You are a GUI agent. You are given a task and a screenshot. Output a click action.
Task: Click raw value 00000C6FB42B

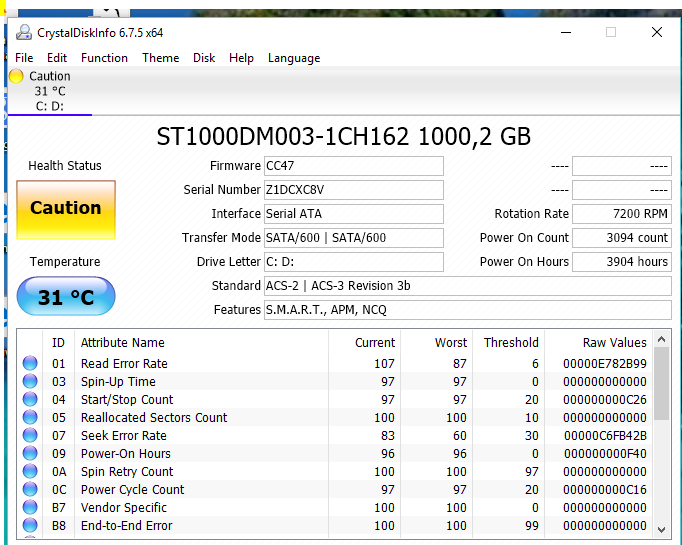tap(605, 435)
